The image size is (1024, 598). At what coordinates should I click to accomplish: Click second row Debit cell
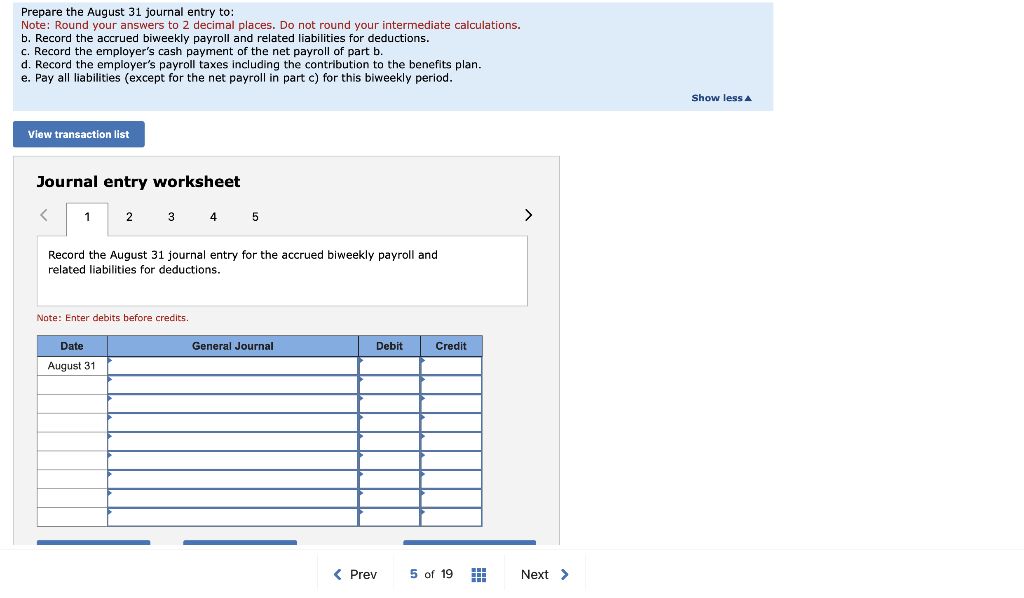389,385
